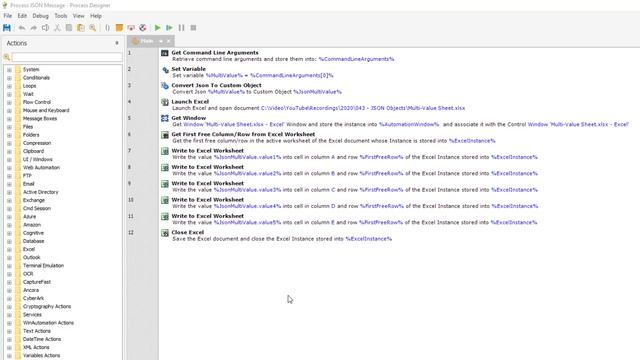Select the Message Boxes category
This screenshot has width=640, height=360.
(x=40, y=118)
